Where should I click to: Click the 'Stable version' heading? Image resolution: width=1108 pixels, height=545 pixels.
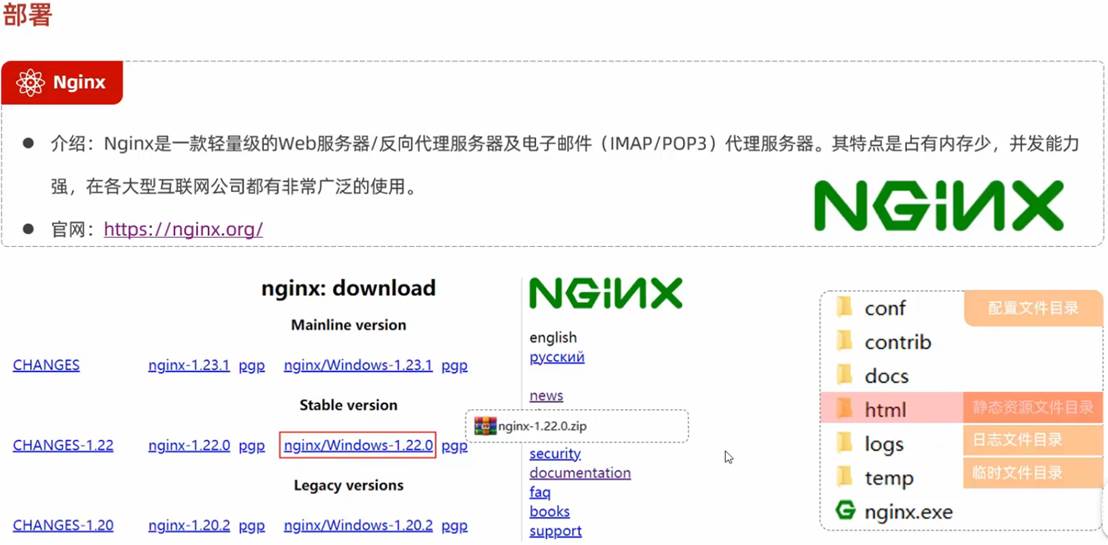pyautogui.click(x=348, y=405)
